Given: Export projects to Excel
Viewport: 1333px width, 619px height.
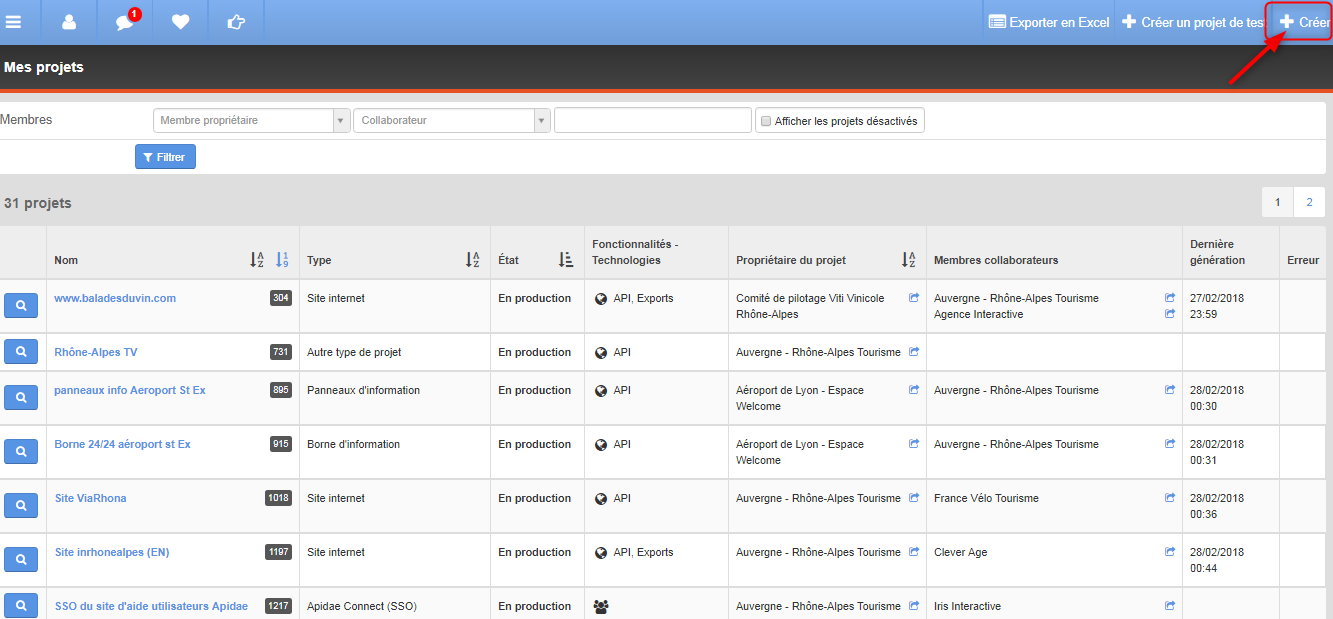Looking at the screenshot, I should pyautogui.click(x=1049, y=22).
